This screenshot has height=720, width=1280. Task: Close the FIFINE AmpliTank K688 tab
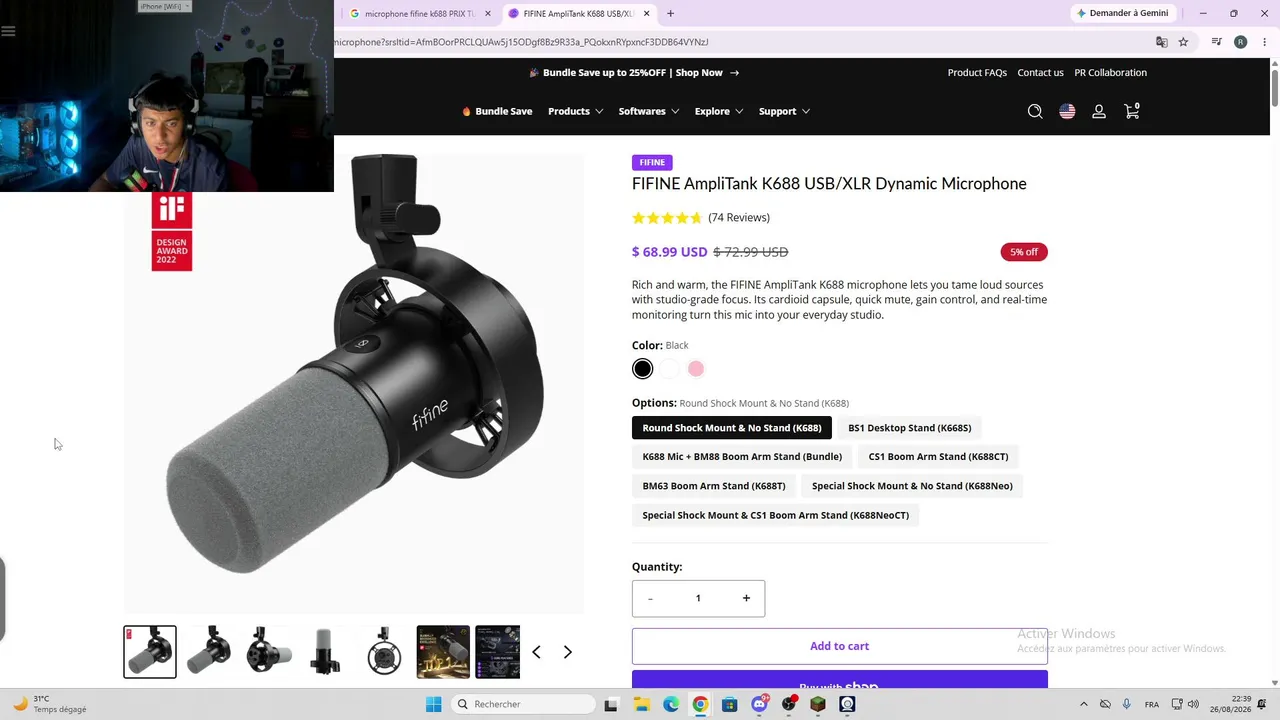click(x=647, y=14)
